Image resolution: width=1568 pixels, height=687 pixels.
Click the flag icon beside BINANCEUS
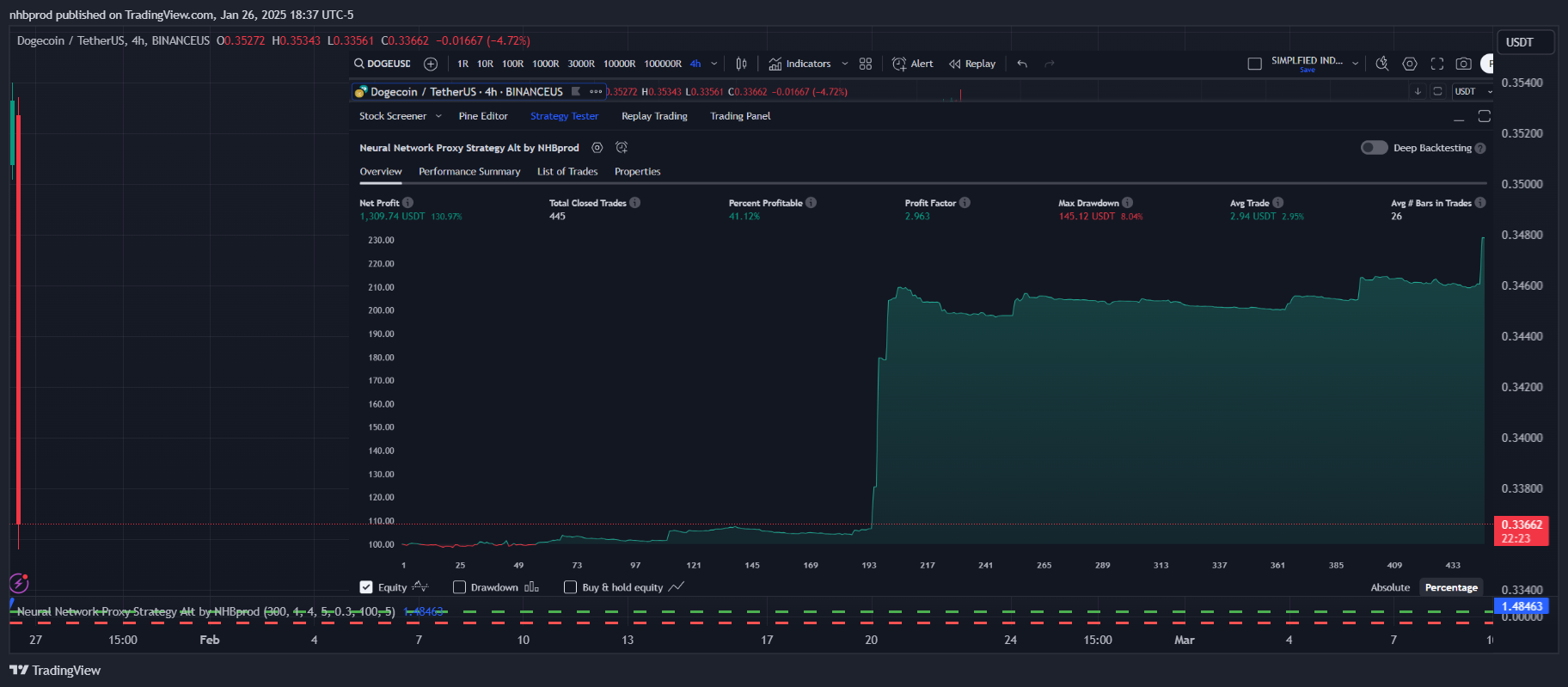pyautogui.click(x=576, y=91)
